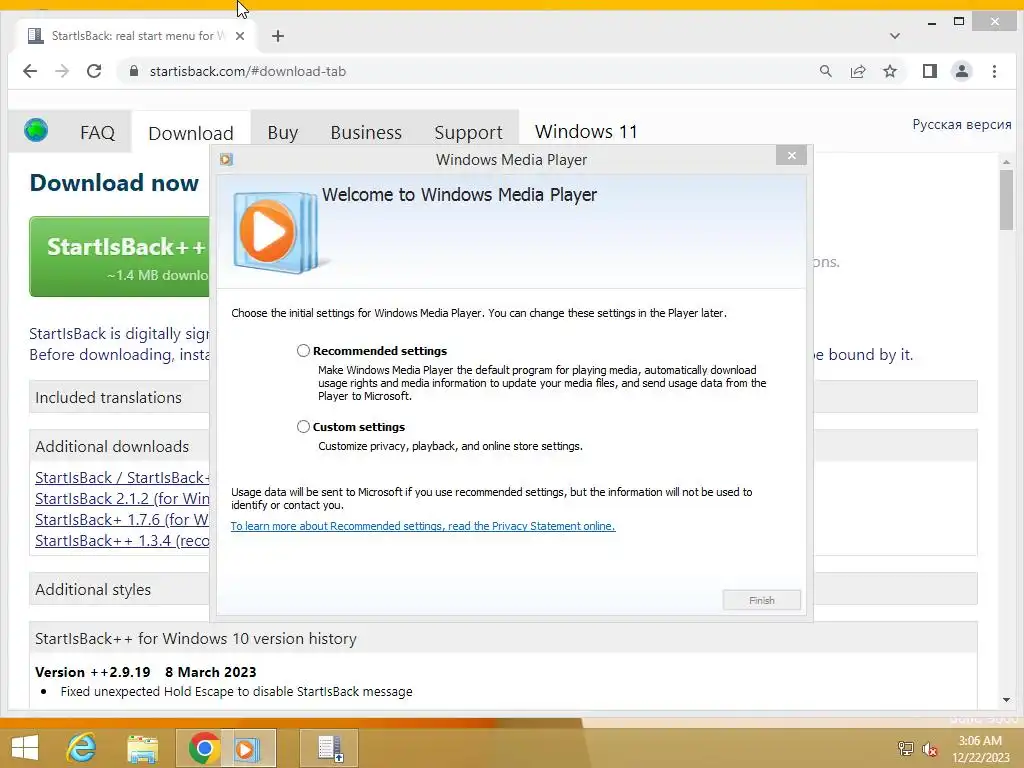Click the green StartIsBack++ download button
The height and width of the screenshot is (768, 1024).
[x=120, y=257]
